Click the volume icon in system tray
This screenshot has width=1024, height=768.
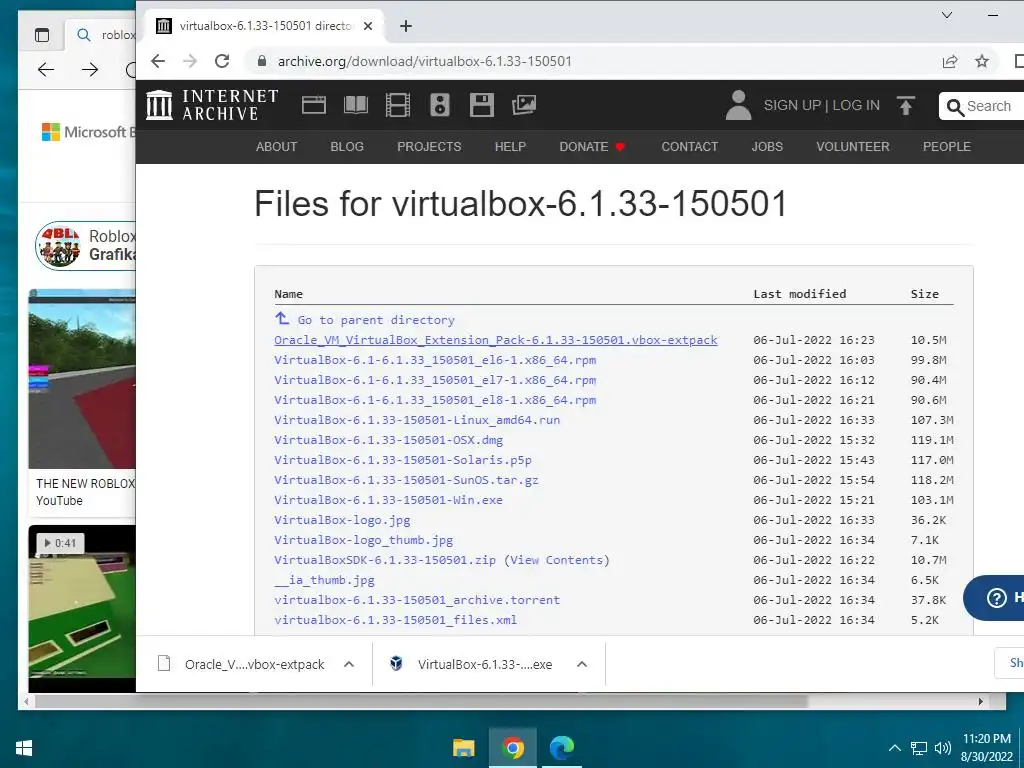(x=942, y=748)
